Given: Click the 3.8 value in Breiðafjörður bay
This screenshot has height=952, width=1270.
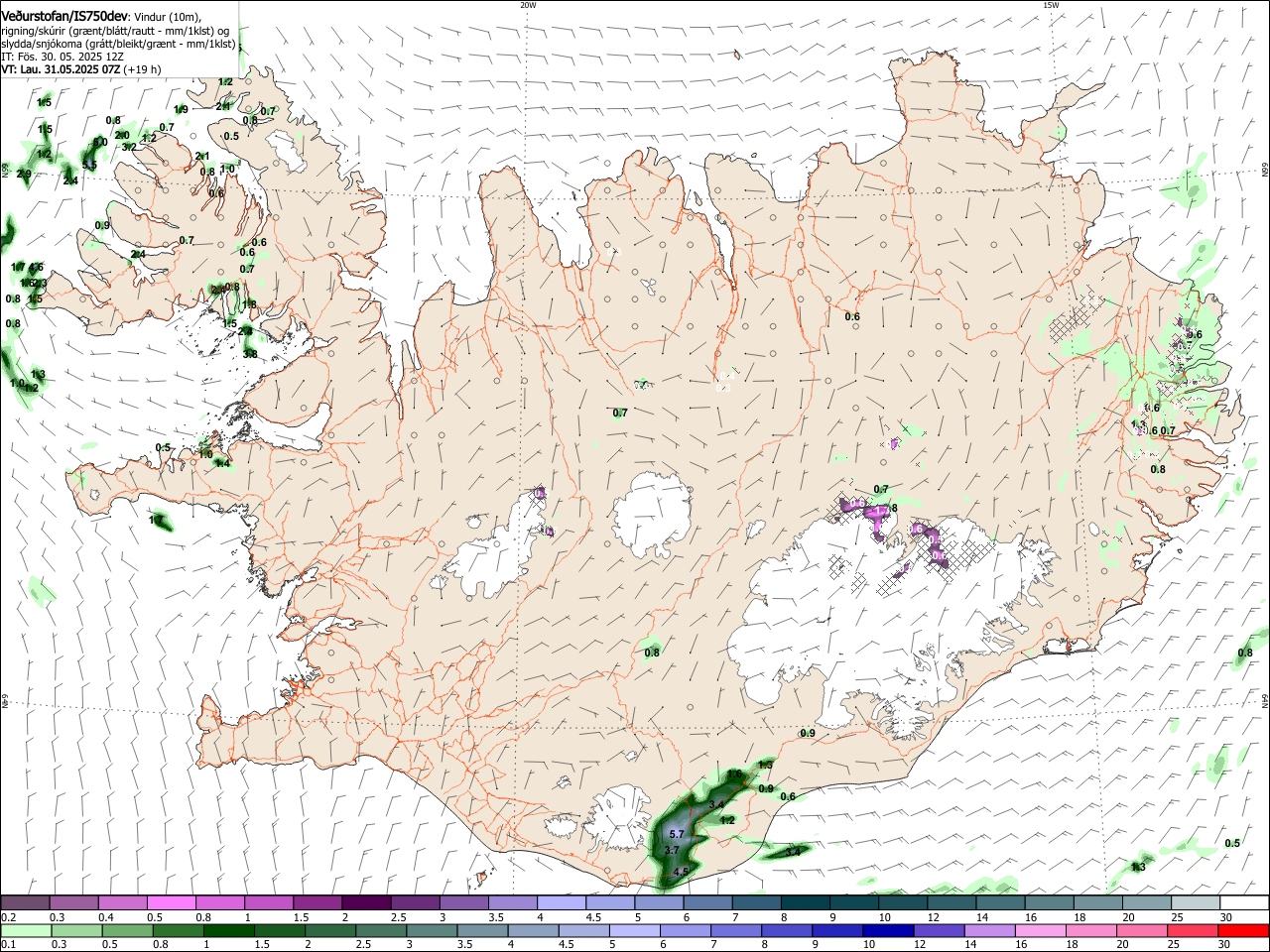Looking at the screenshot, I should (x=250, y=354).
